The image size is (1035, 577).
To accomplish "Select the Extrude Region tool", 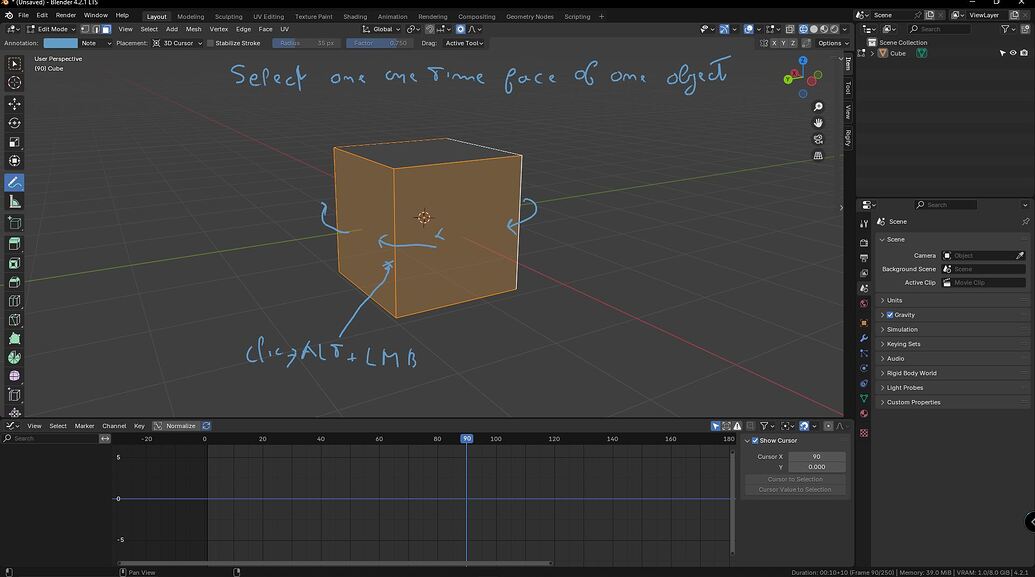I will click(x=14, y=244).
